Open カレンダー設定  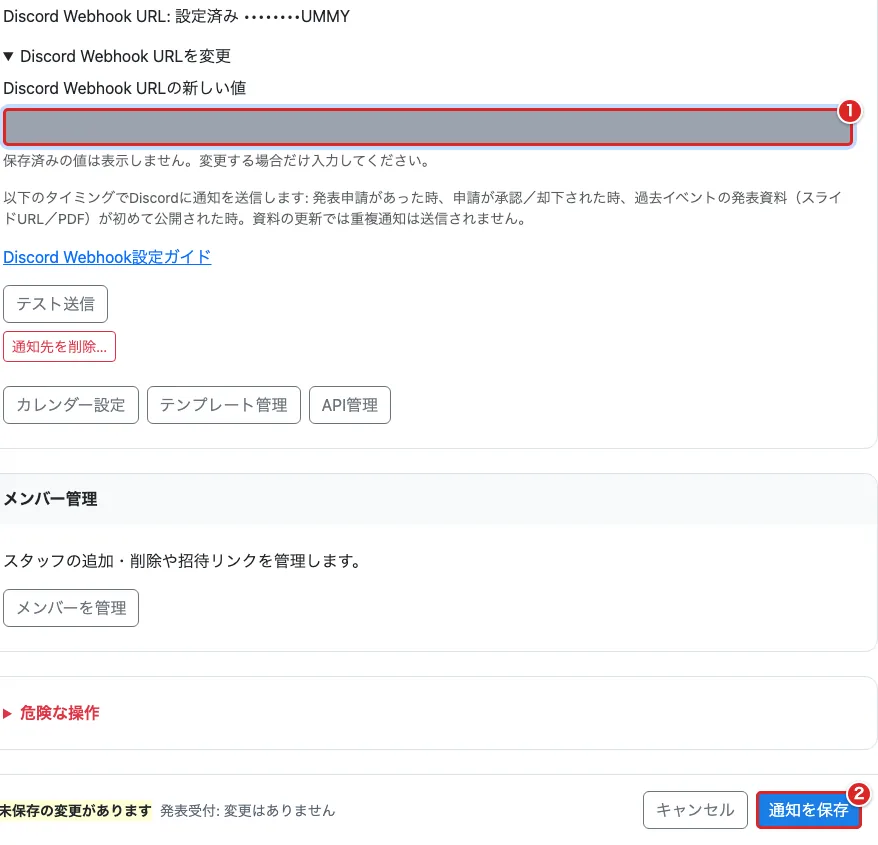pos(71,405)
